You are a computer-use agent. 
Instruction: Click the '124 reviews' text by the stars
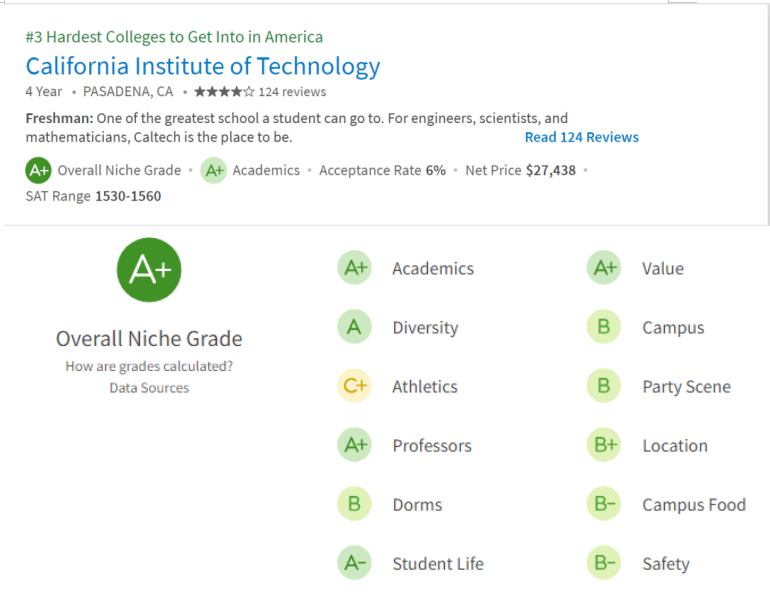point(292,92)
